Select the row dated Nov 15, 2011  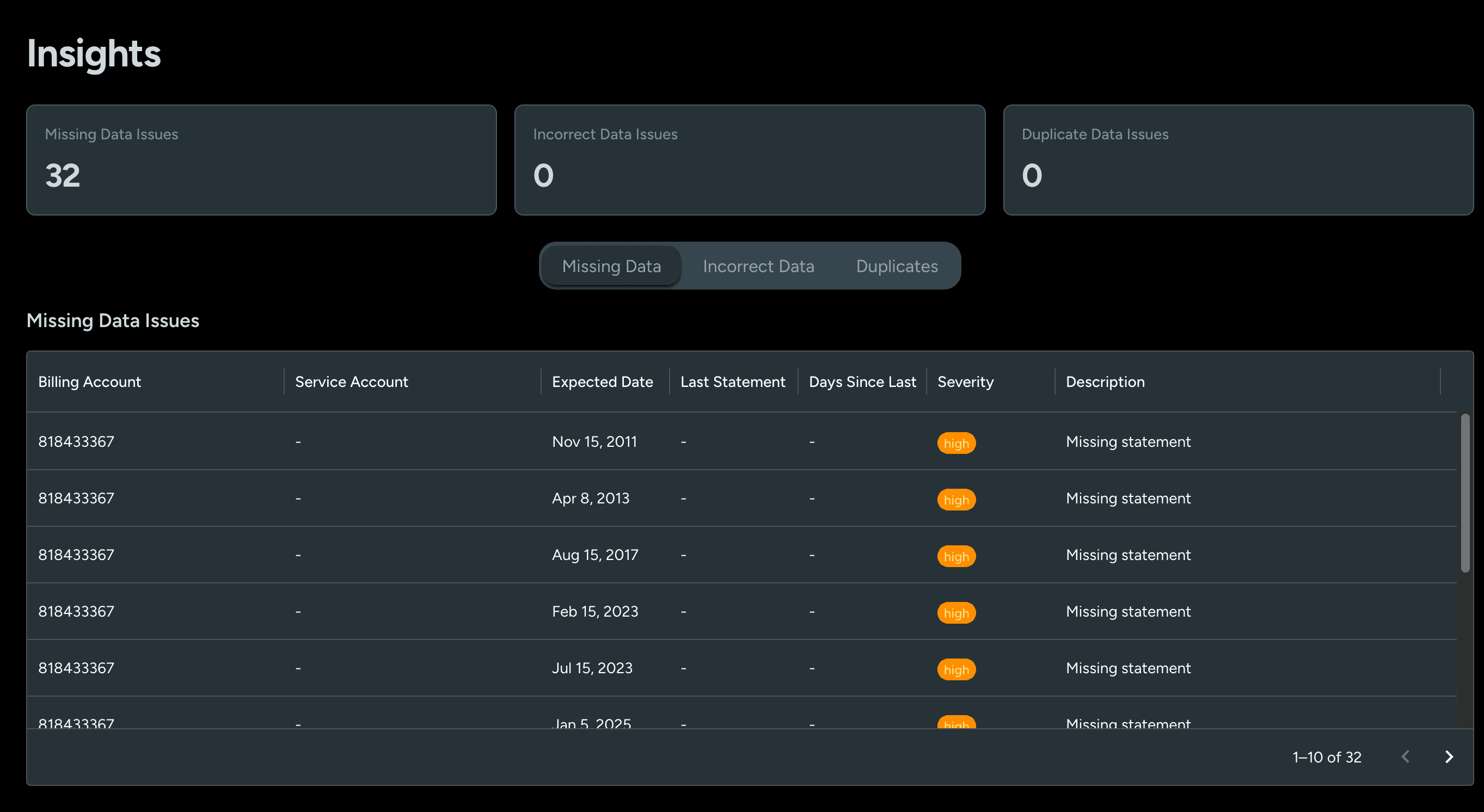[594, 442]
